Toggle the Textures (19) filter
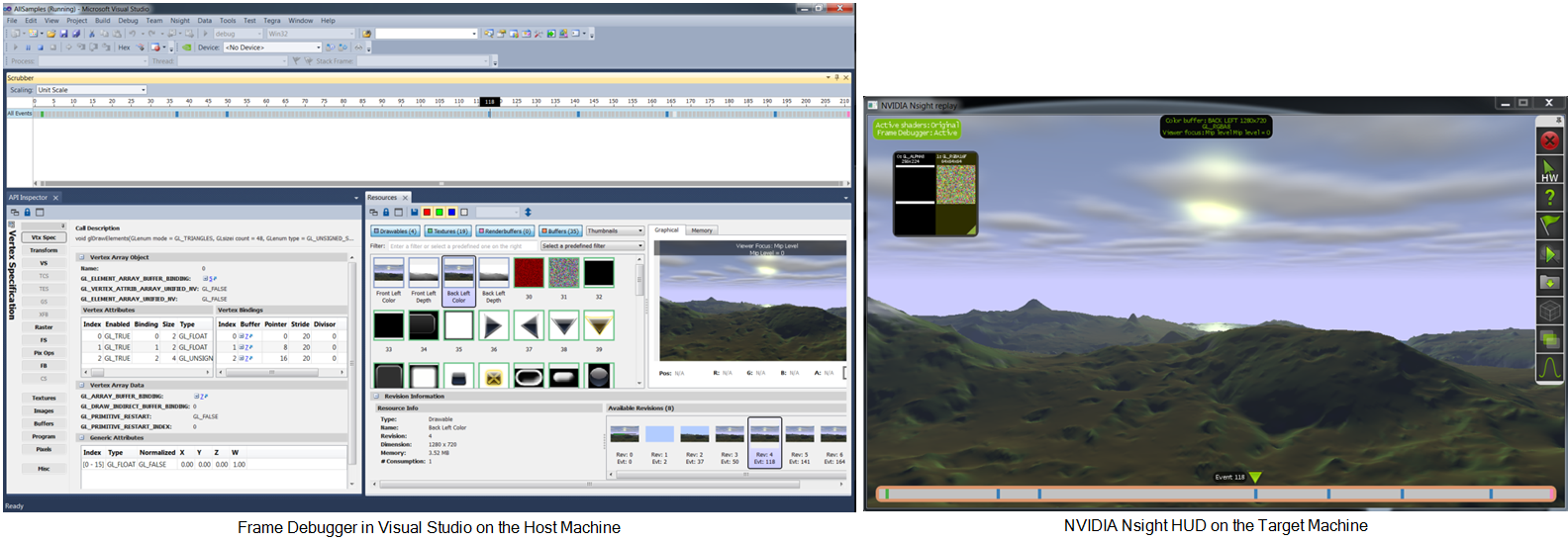 click(447, 230)
